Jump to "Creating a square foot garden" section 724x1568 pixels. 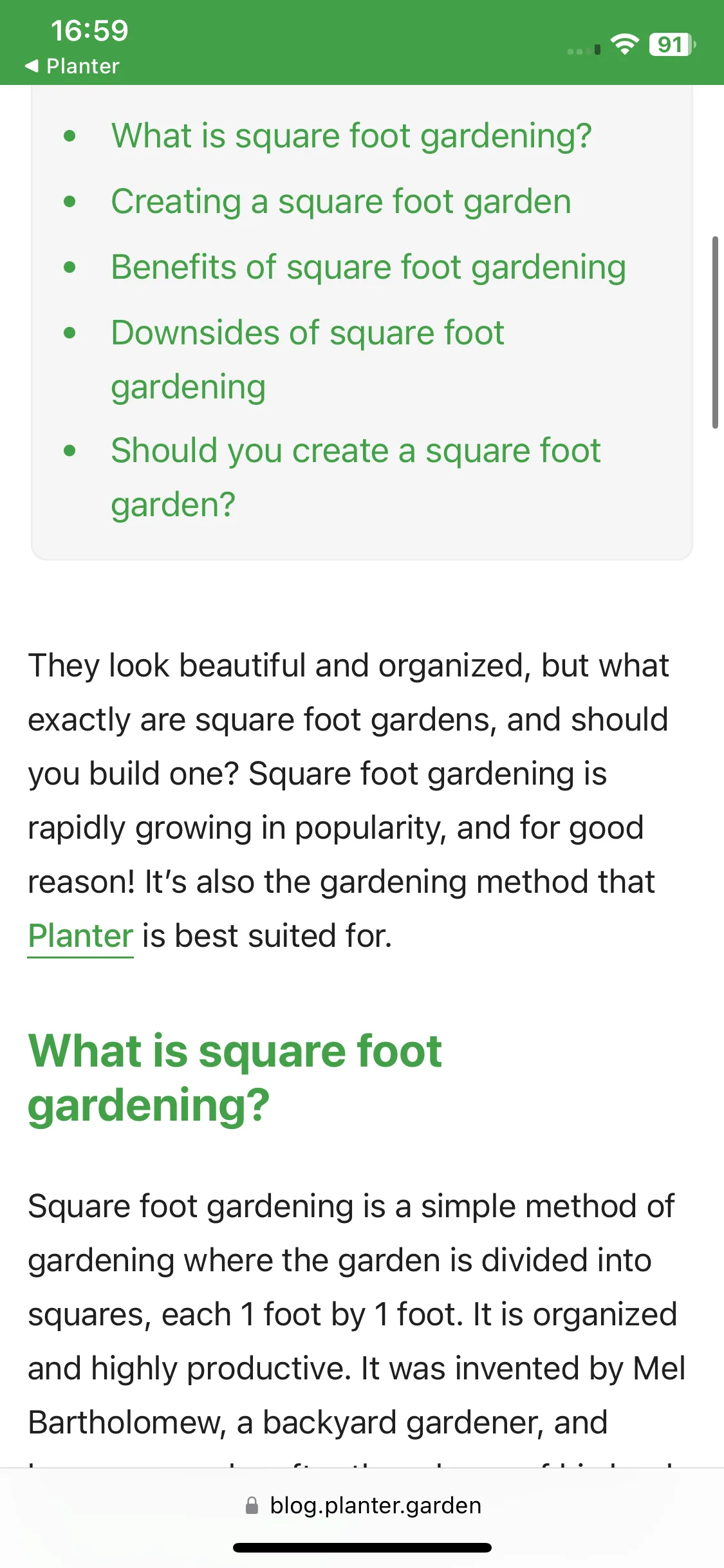coord(341,201)
